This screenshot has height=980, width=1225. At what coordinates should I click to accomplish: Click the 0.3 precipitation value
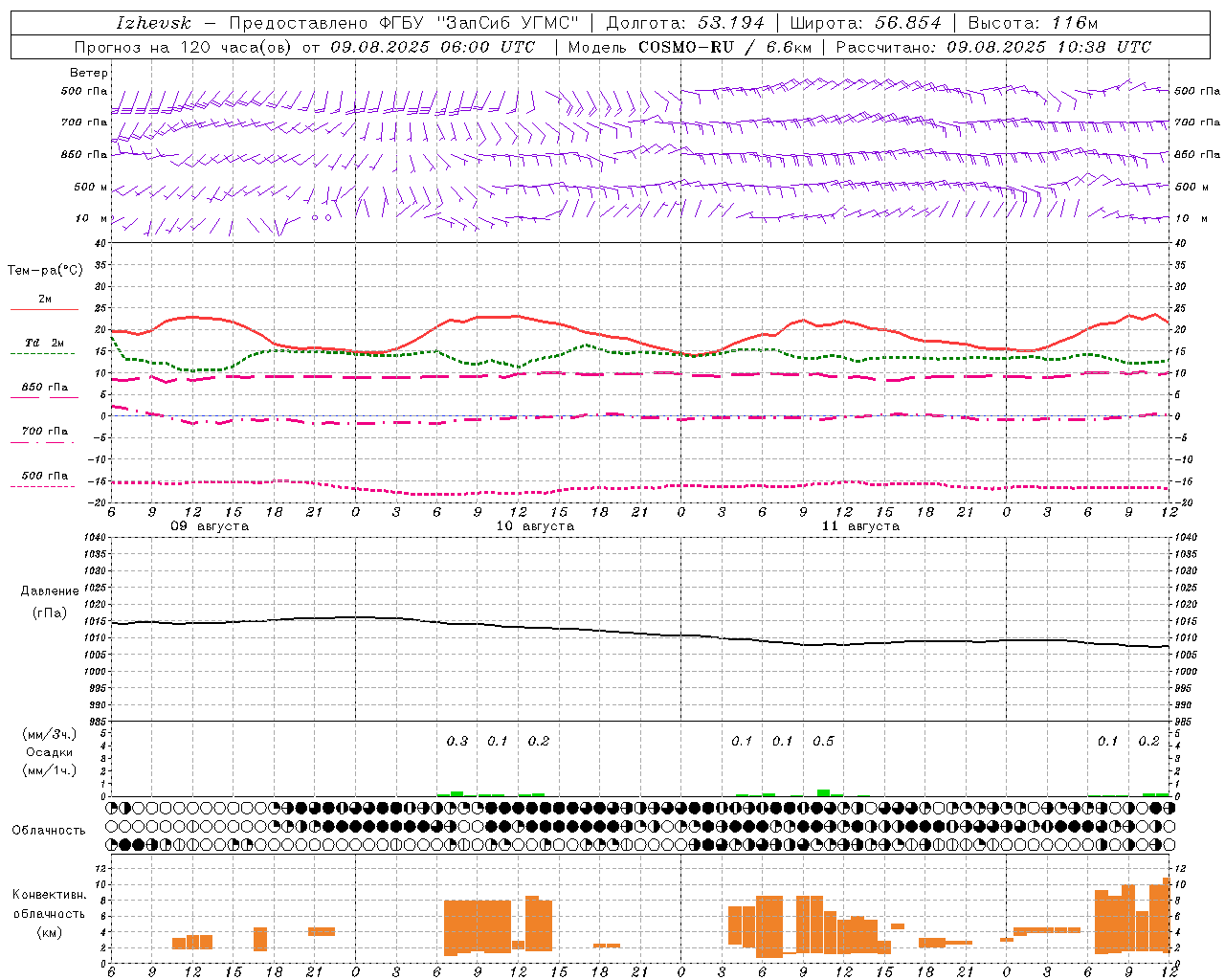(x=457, y=742)
